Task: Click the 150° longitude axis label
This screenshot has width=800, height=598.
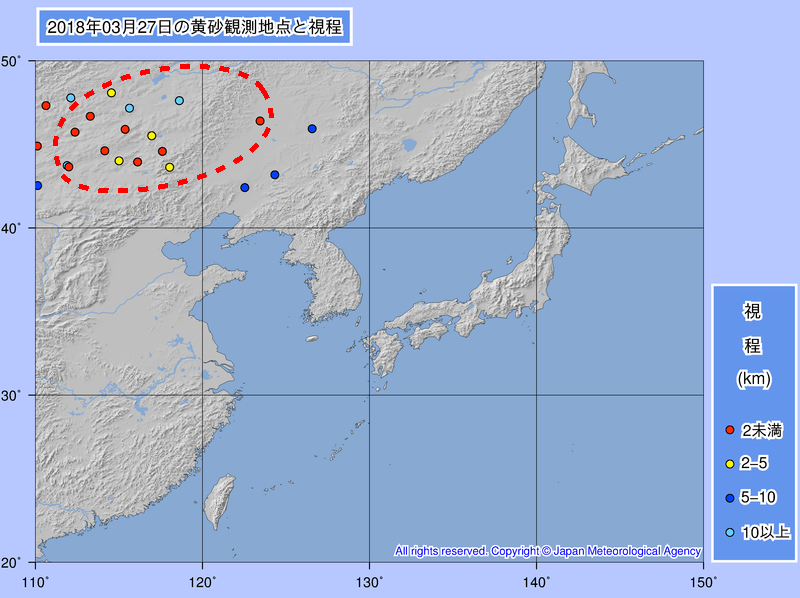Action: click(702, 579)
